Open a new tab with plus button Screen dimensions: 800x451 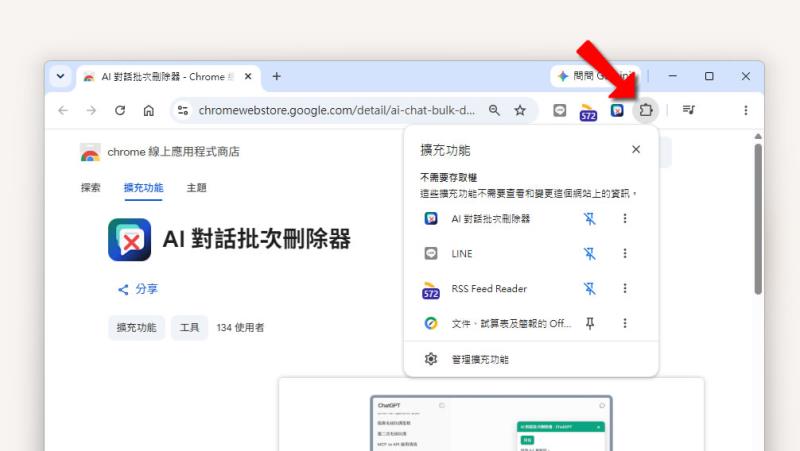coord(277,77)
